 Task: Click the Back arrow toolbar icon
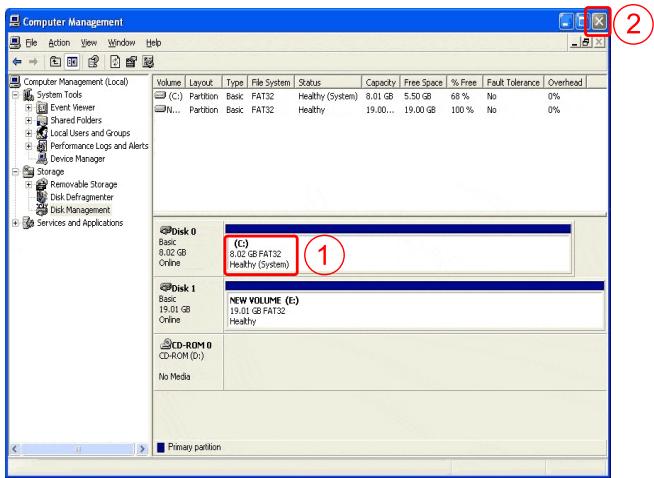tap(17, 62)
